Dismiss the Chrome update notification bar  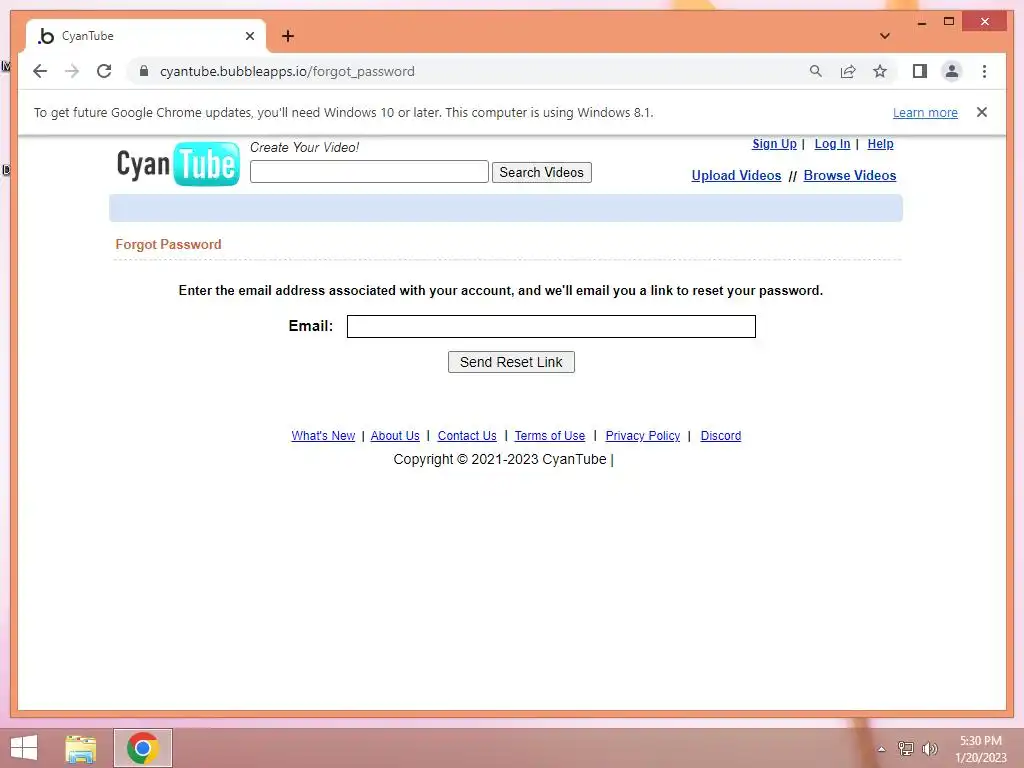pos(982,112)
